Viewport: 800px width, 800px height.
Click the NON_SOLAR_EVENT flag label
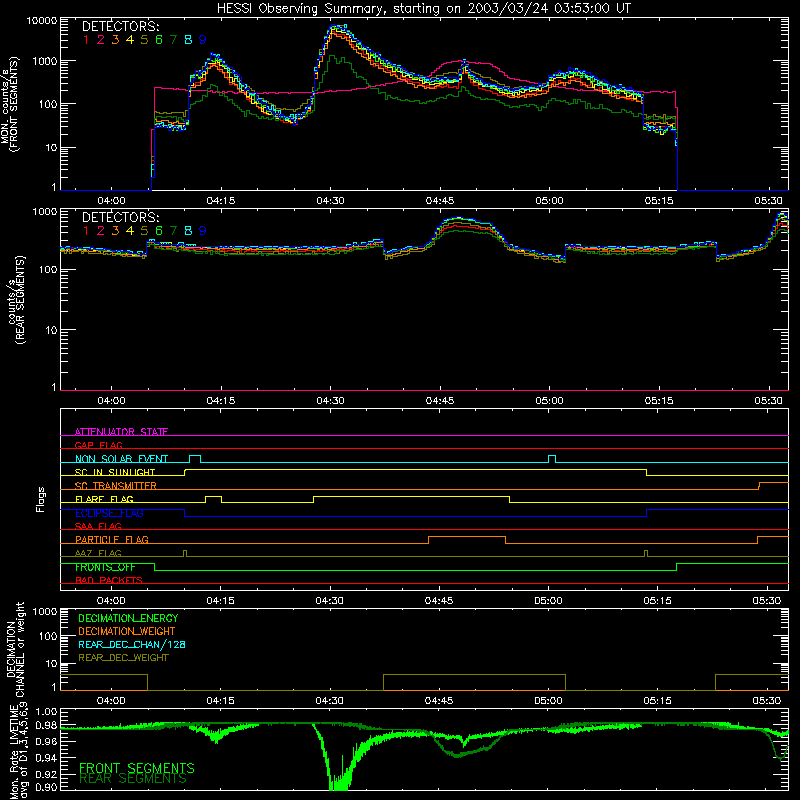121,459
